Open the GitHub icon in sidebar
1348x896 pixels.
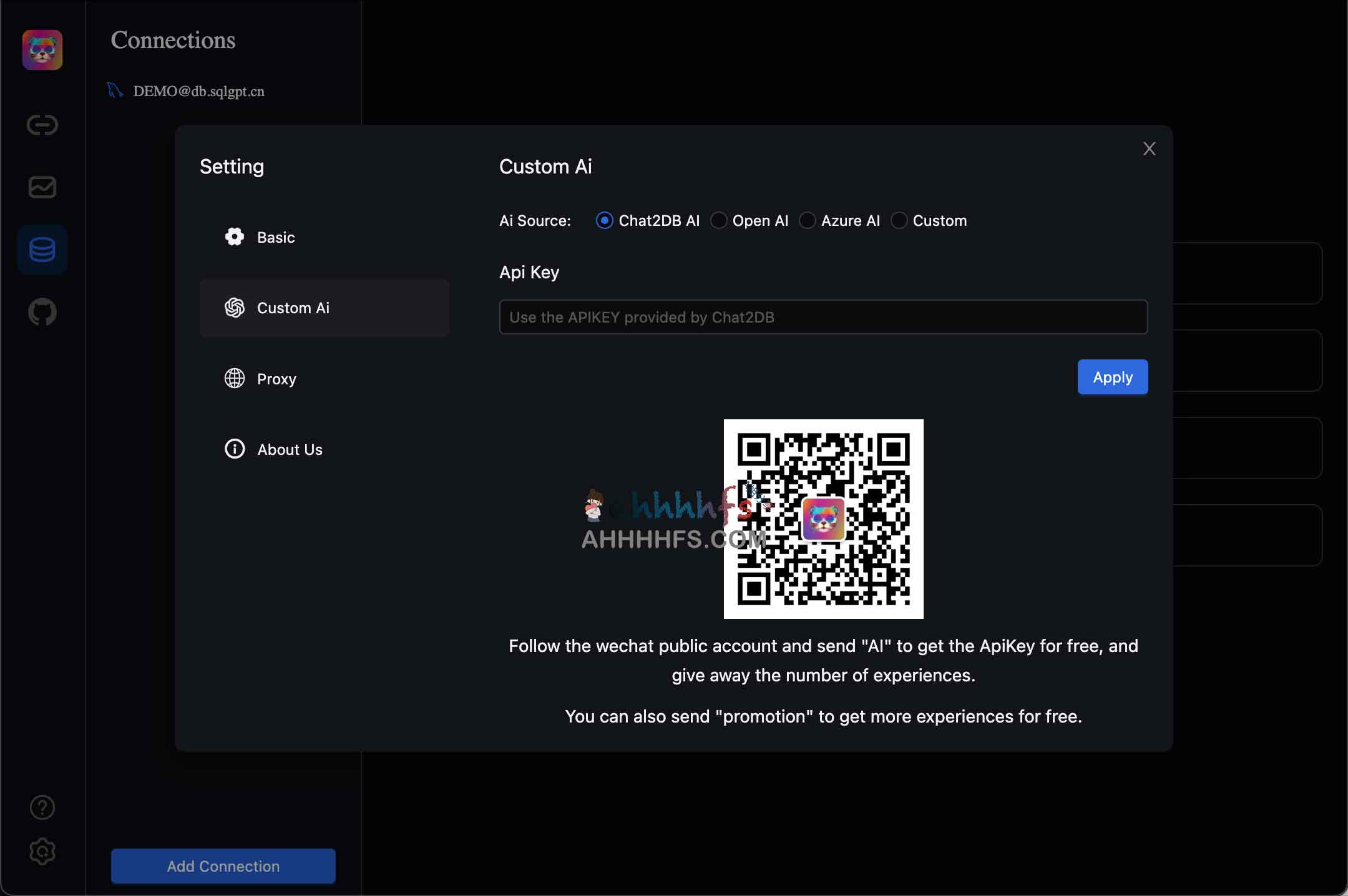pos(42,313)
